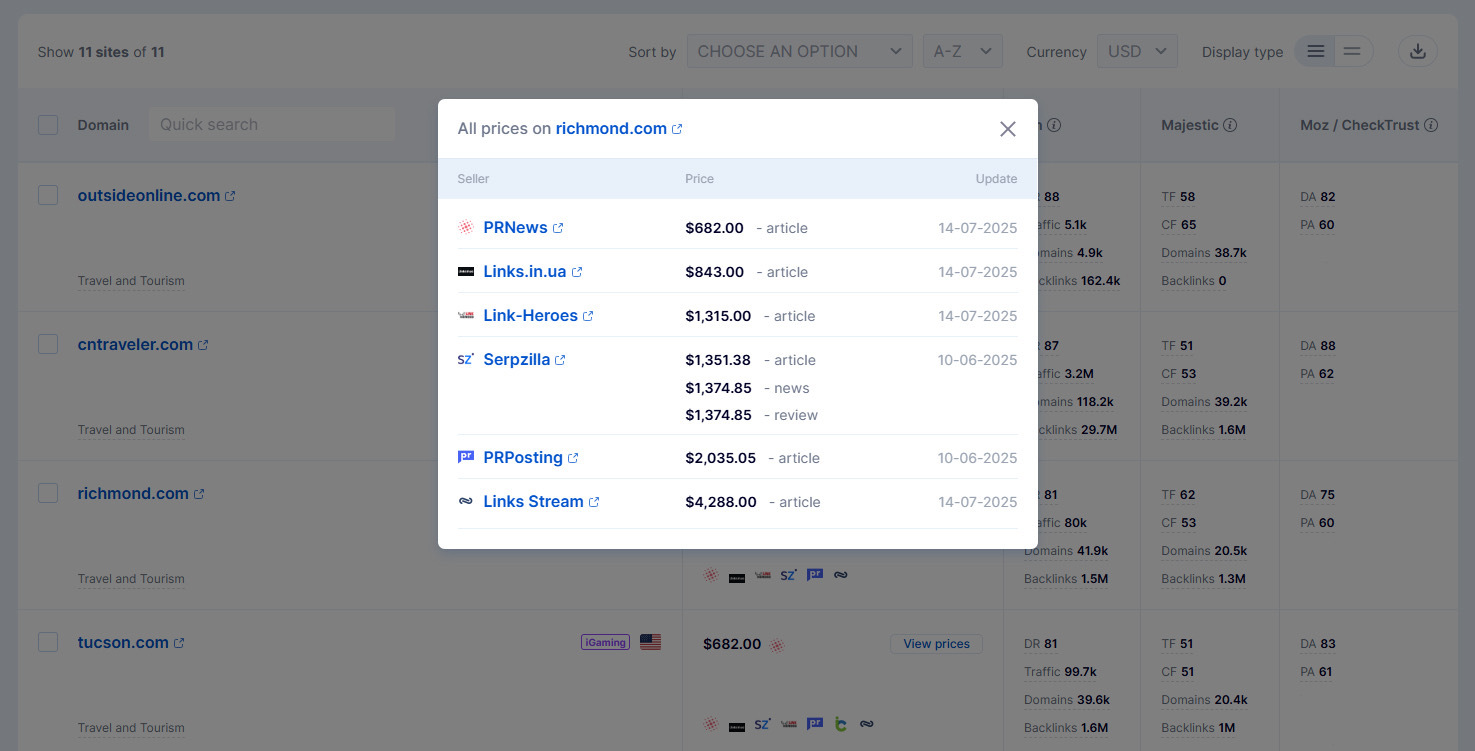Screen dimensions: 1475x751
Task: Click PRPosting update date 10-06-2025
Action: [x=977, y=458]
